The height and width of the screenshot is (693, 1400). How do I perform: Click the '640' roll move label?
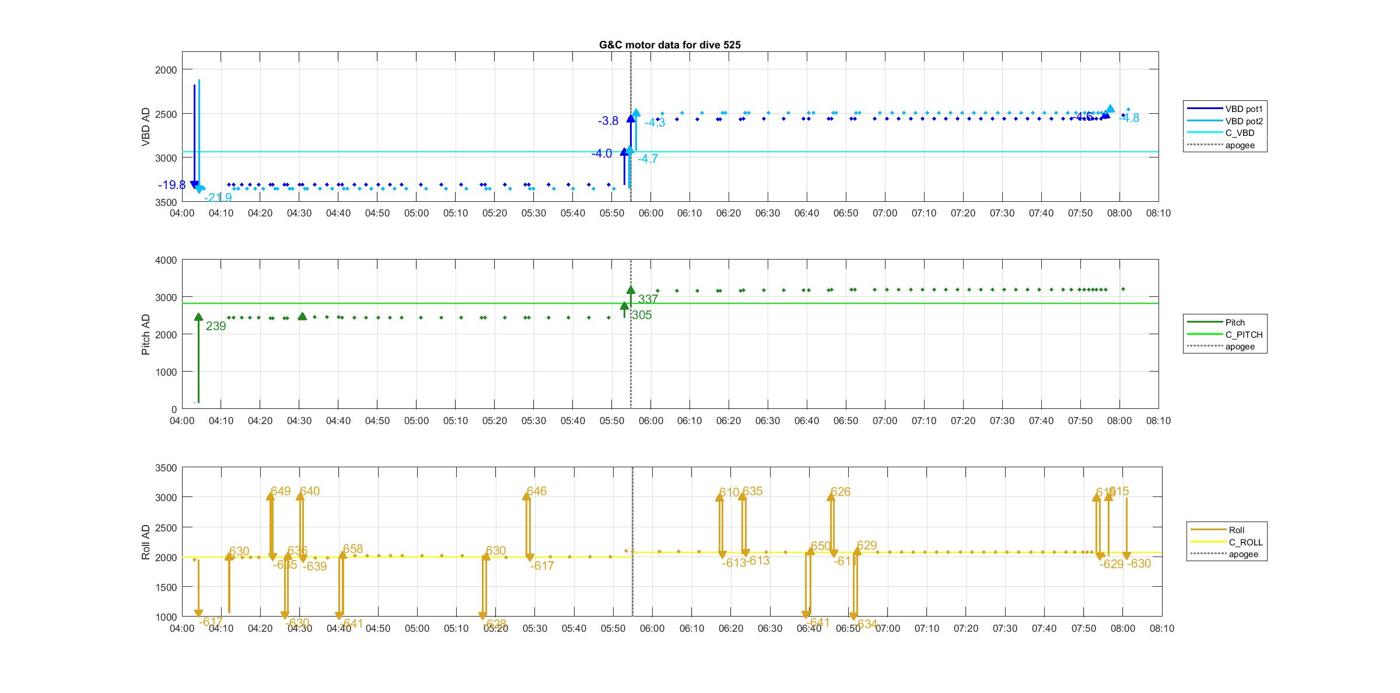coord(310,491)
